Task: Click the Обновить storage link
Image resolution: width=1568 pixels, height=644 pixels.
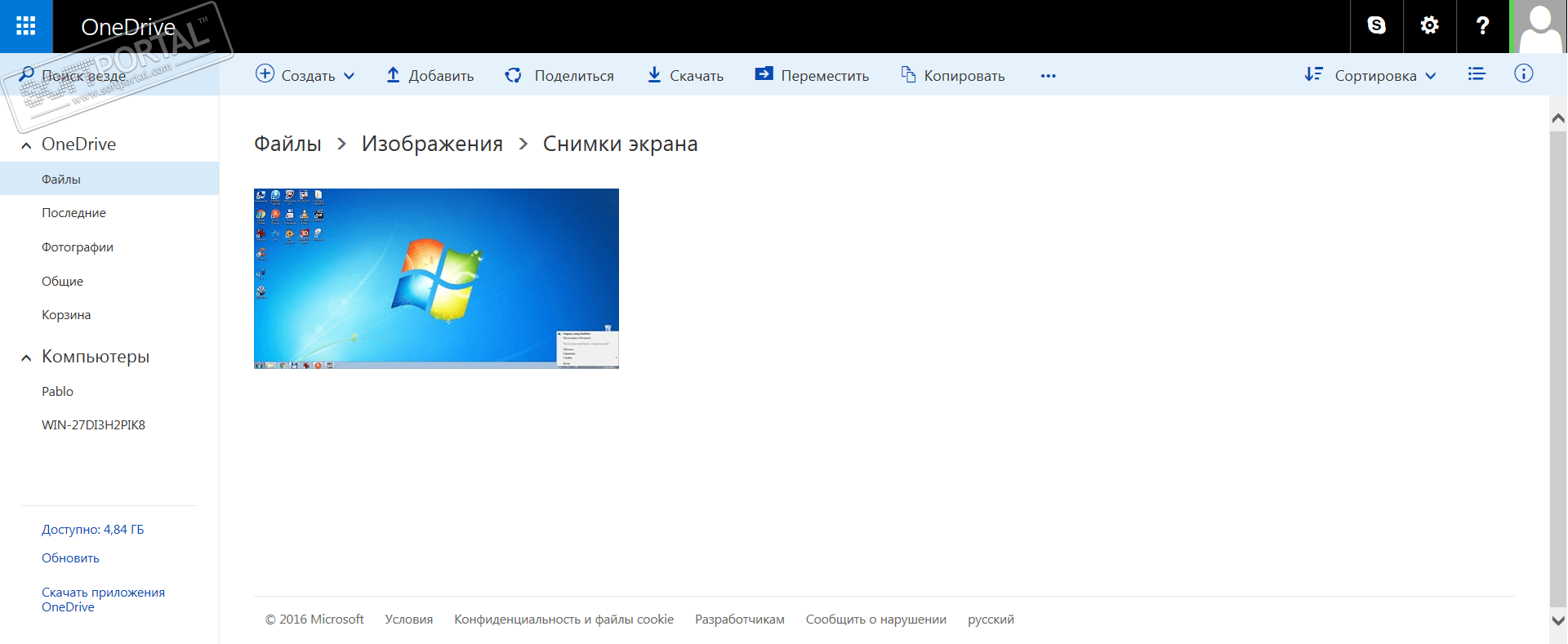Action: 70,558
